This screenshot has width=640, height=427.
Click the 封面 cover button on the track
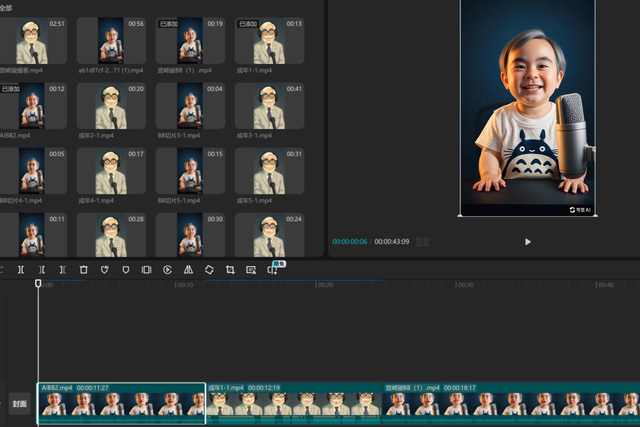pyautogui.click(x=19, y=404)
